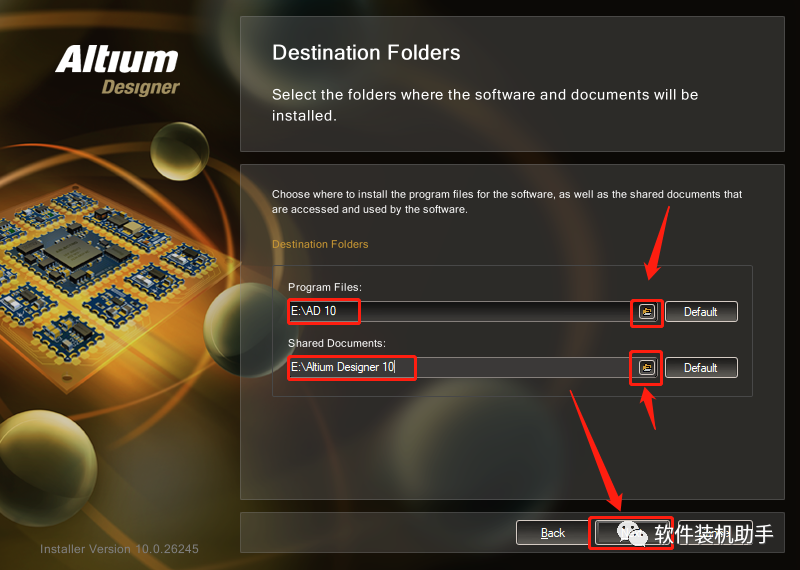Open folder browser for Shared Documents path
The image size is (800, 570).
647,367
